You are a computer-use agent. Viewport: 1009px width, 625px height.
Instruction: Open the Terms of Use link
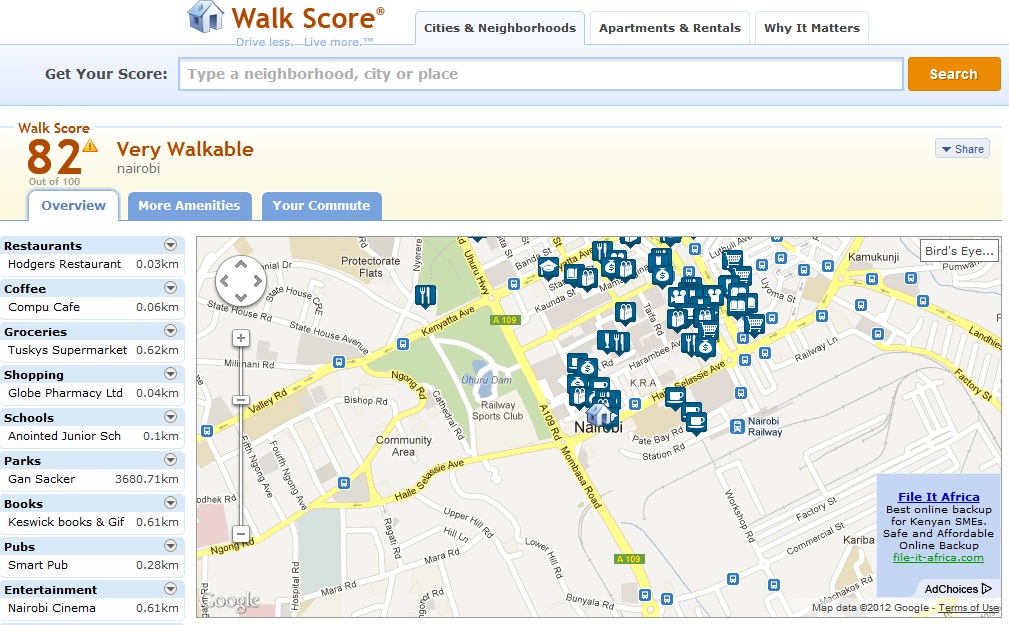pyautogui.click(x=969, y=608)
